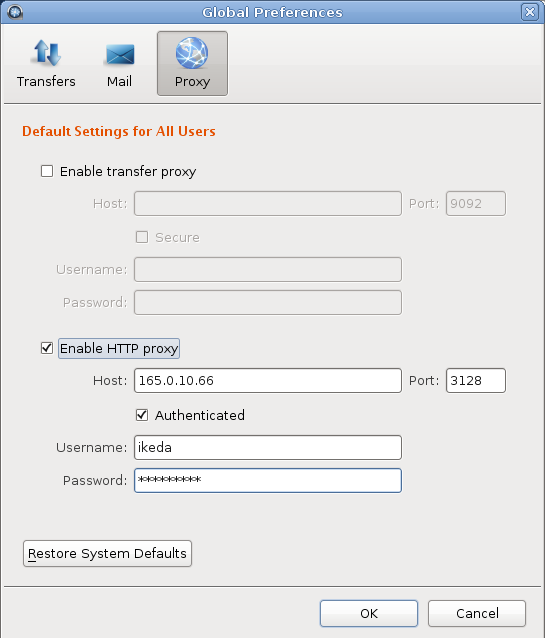This screenshot has width=545, height=638.
Task: Select the Proxy globe icon
Action: [x=192, y=53]
